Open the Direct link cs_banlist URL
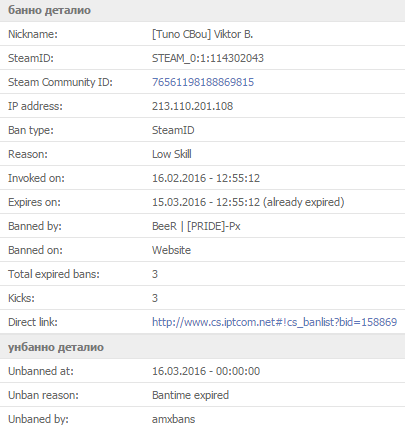The image size is (405, 429). (x=274, y=322)
